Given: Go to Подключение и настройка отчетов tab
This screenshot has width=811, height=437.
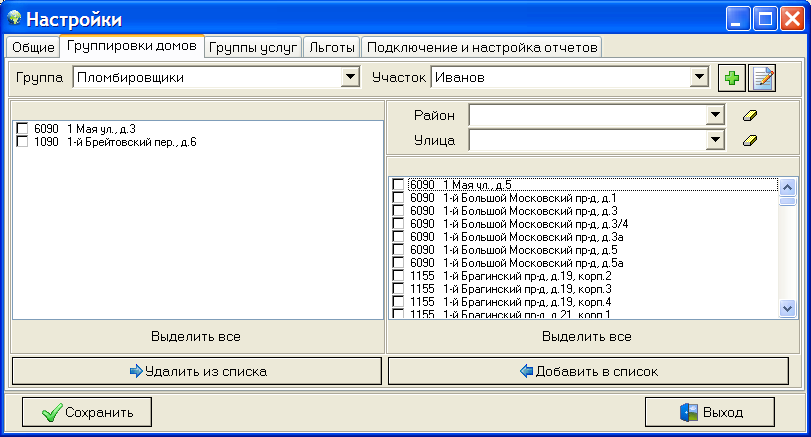Looking at the screenshot, I should pyautogui.click(x=482, y=47).
